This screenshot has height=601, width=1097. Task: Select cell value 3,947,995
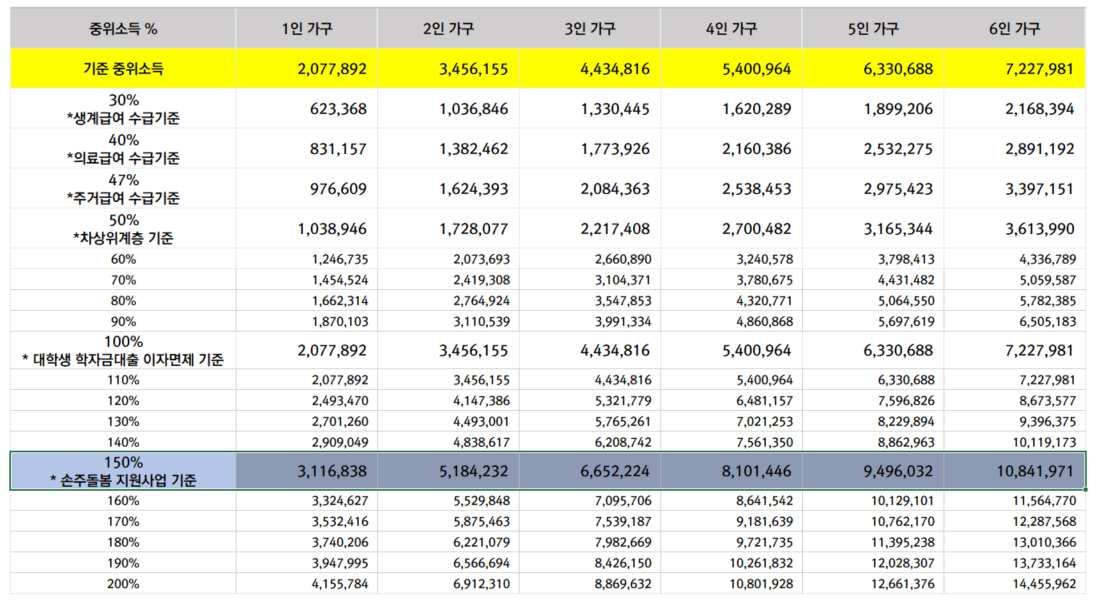click(340, 564)
